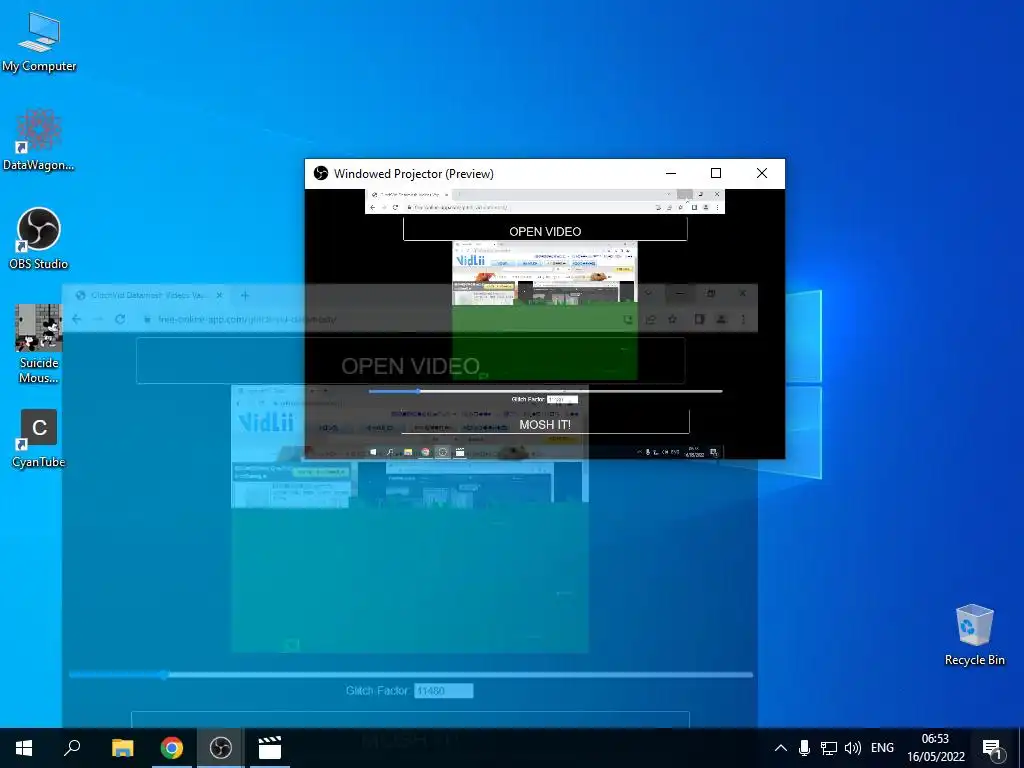Image resolution: width=1024 pixels, height=768 pixels.
Task: Switch to Chrome in the taskbar
Action: 171,748
